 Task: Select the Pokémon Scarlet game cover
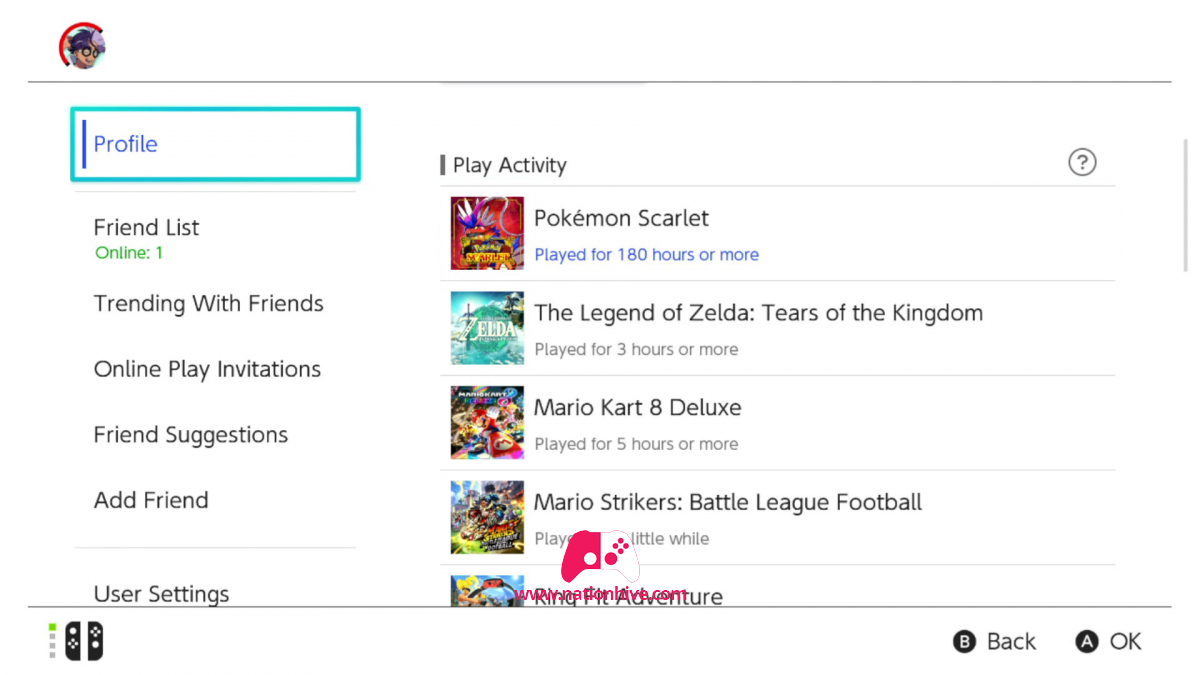coord(487,233)
